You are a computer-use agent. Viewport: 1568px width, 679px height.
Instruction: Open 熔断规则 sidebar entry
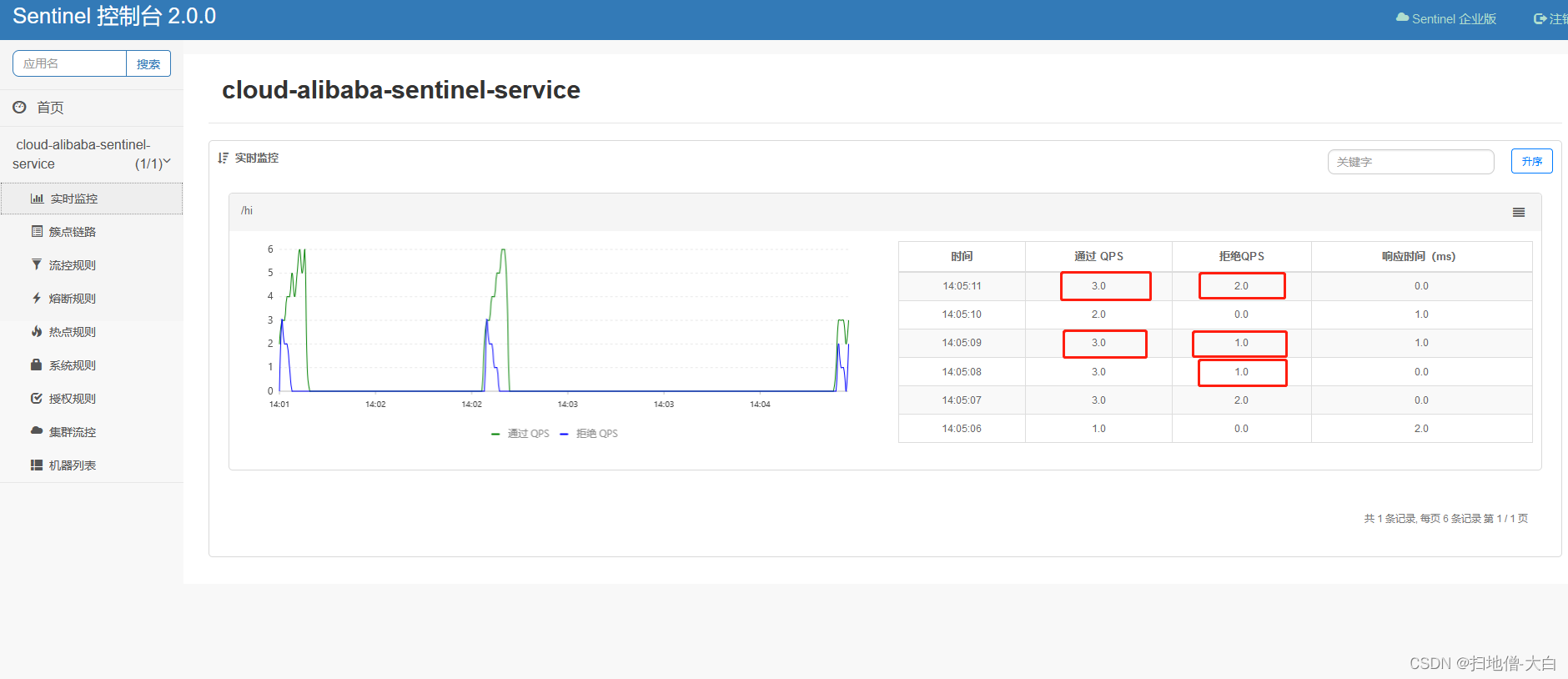pyautogui.click(x=92, y=299)
